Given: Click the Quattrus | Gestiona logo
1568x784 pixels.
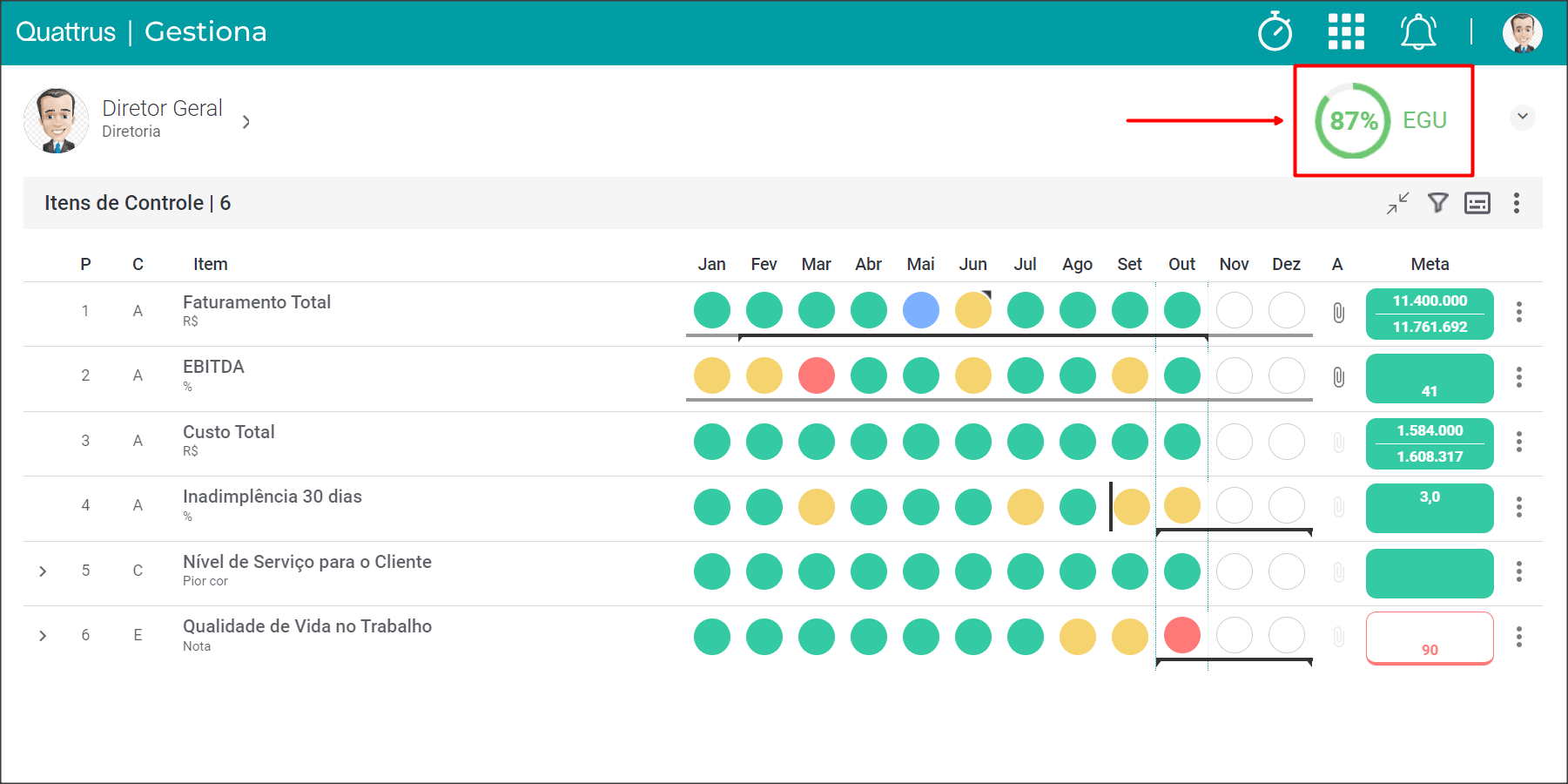Looking at the screenshot, I should point(141,32).
